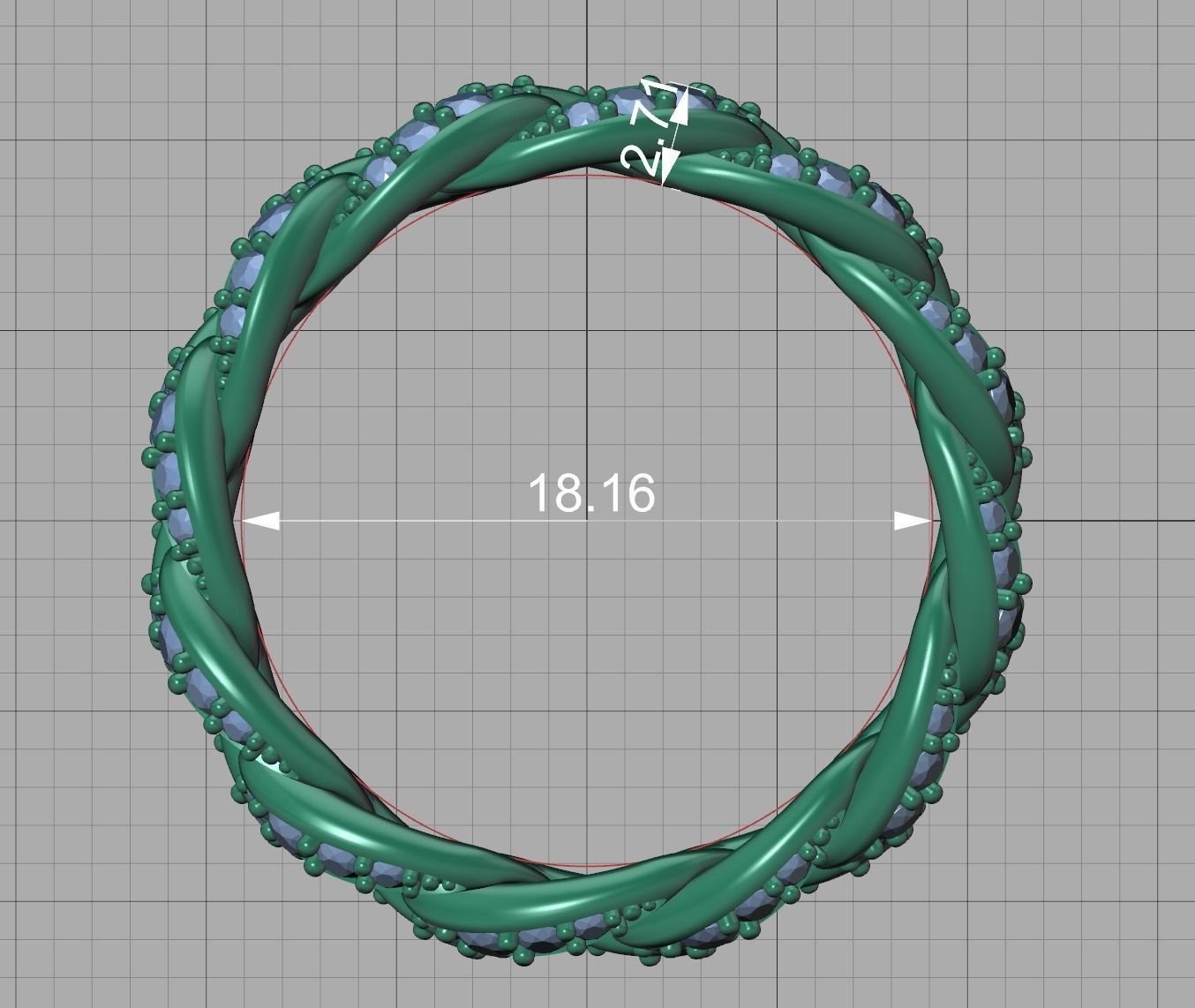Select the 18.16 diameter dimension text
Screen dimensions: 1195x1008
tap(592, 493)
